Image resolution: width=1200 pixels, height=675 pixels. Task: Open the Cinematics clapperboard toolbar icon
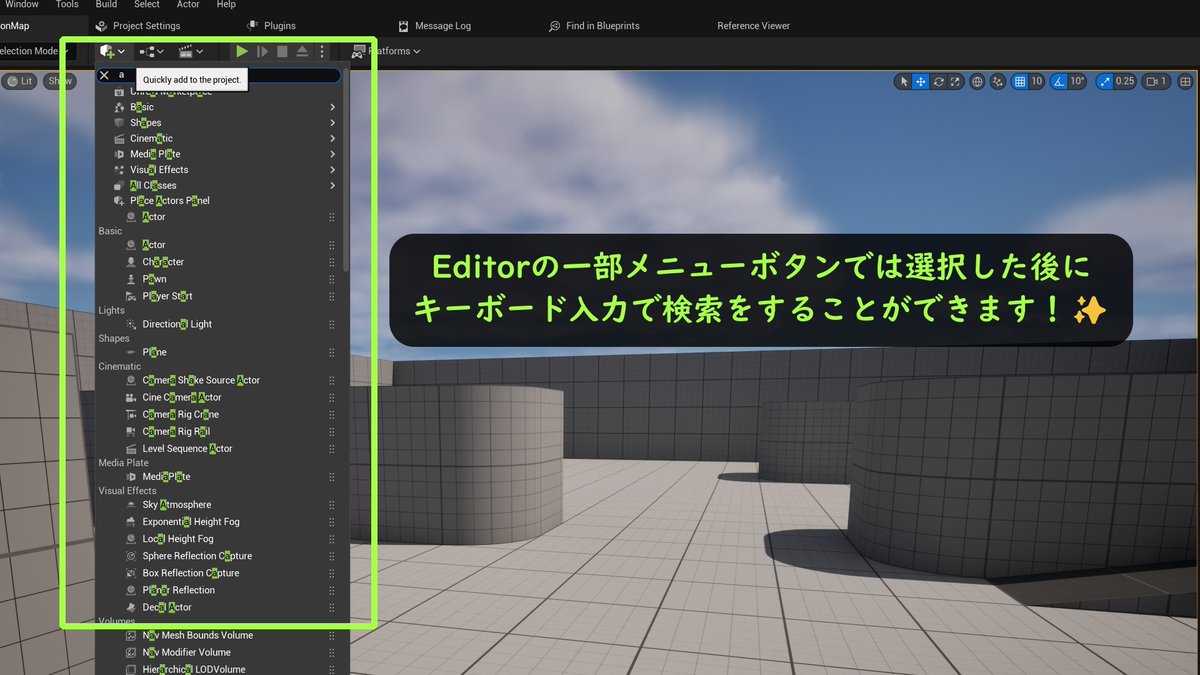point(185,51)
